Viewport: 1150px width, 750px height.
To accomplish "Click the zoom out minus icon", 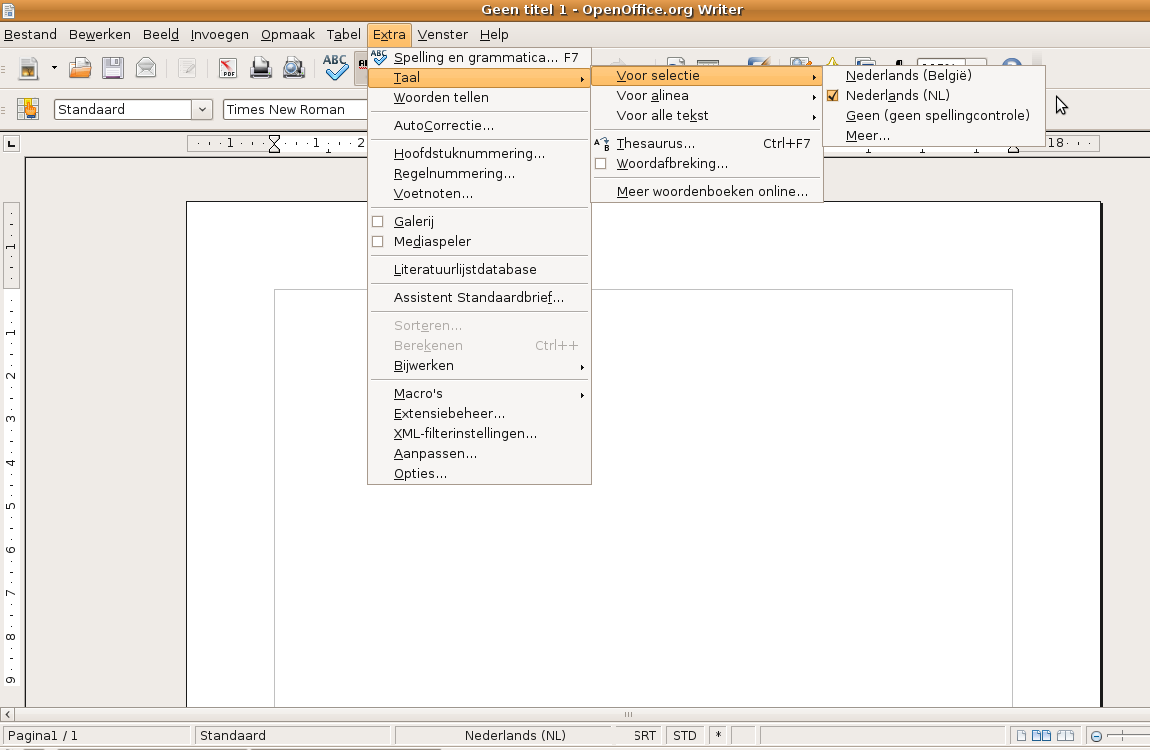I will point(1096,736).
